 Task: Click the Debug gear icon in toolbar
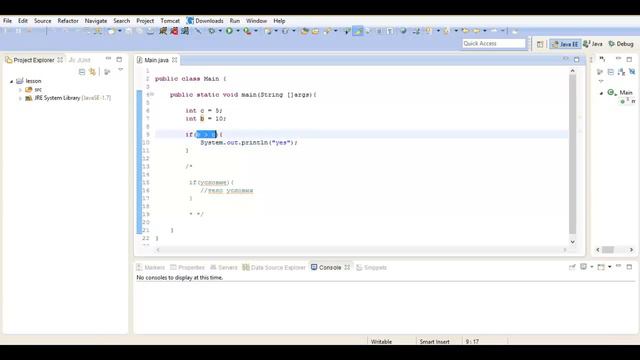(211, 31)
